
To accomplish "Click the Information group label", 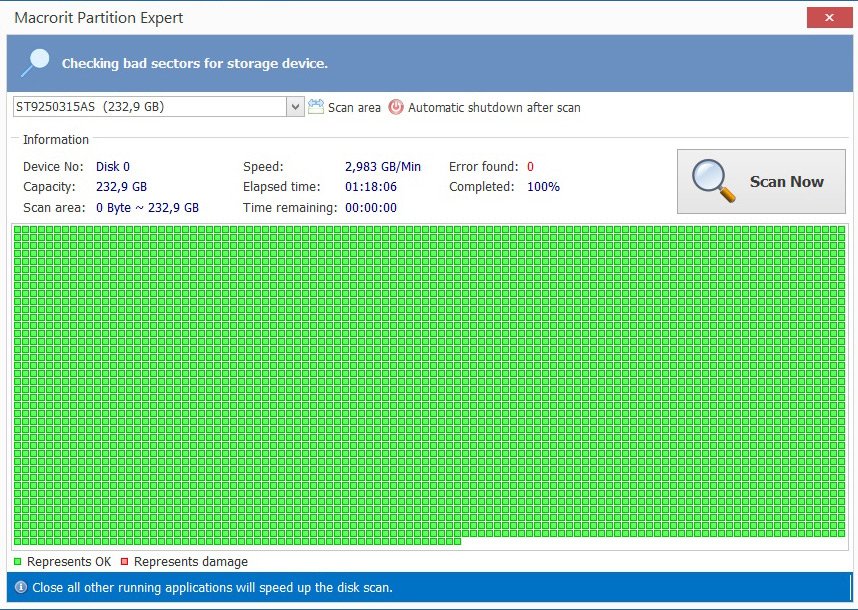I will (56, 140).
